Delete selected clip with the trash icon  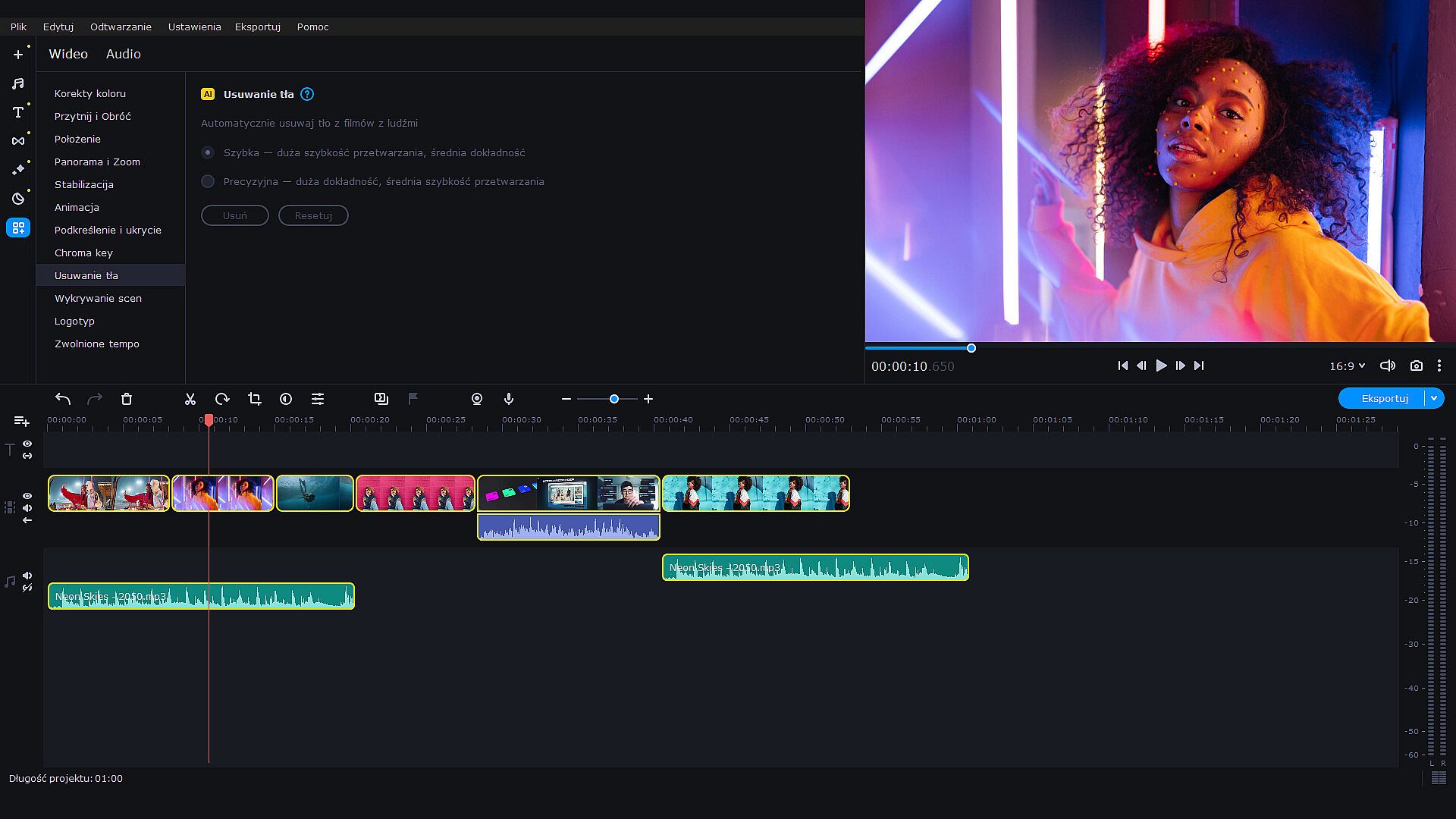click(127, 399)
